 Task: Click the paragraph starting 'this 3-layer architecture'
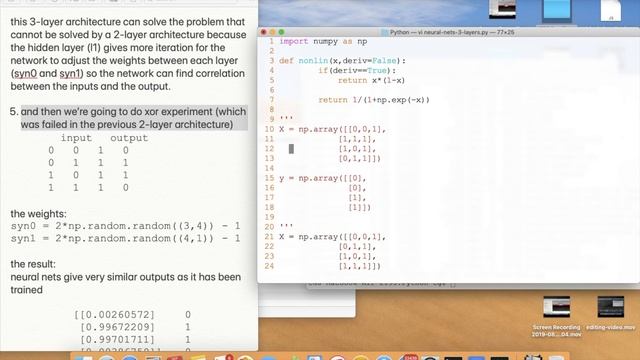128,54
